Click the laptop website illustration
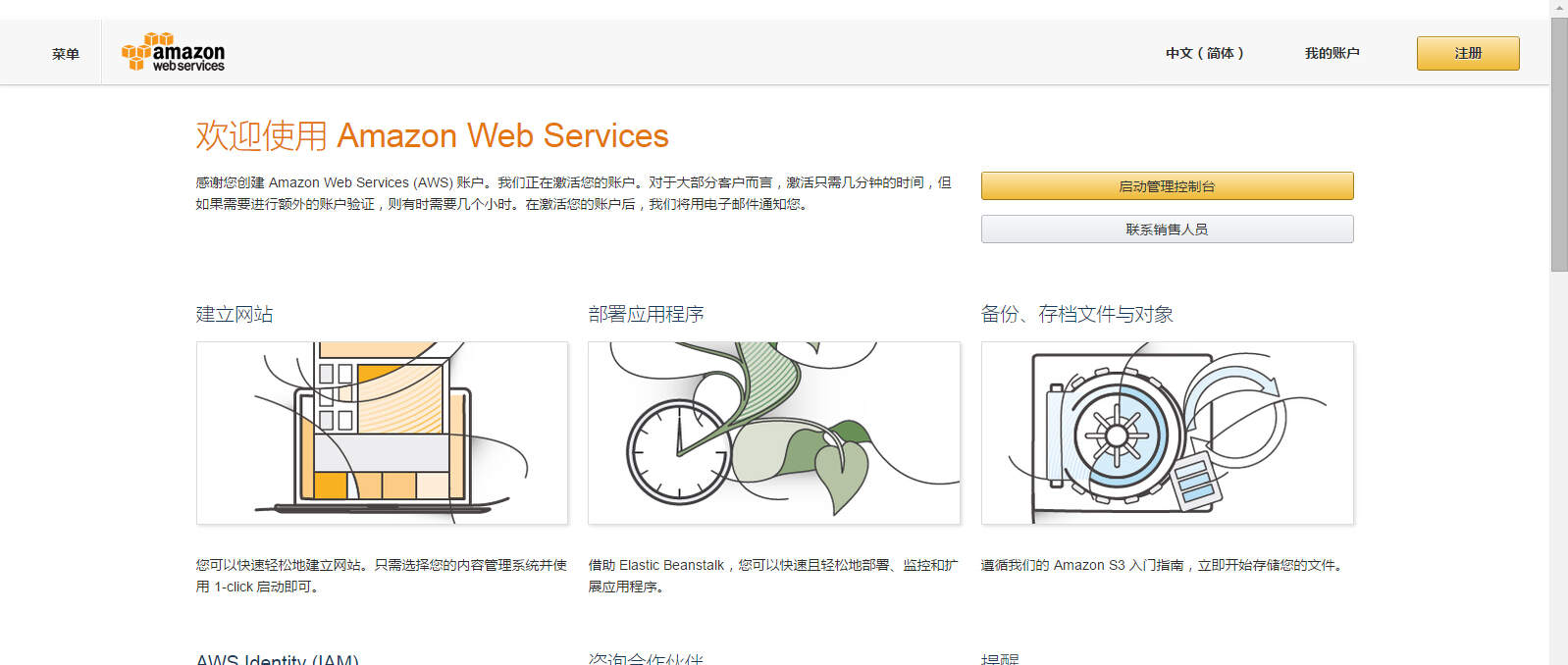The width and height of the screenshot is (1568, 665). 382,433
